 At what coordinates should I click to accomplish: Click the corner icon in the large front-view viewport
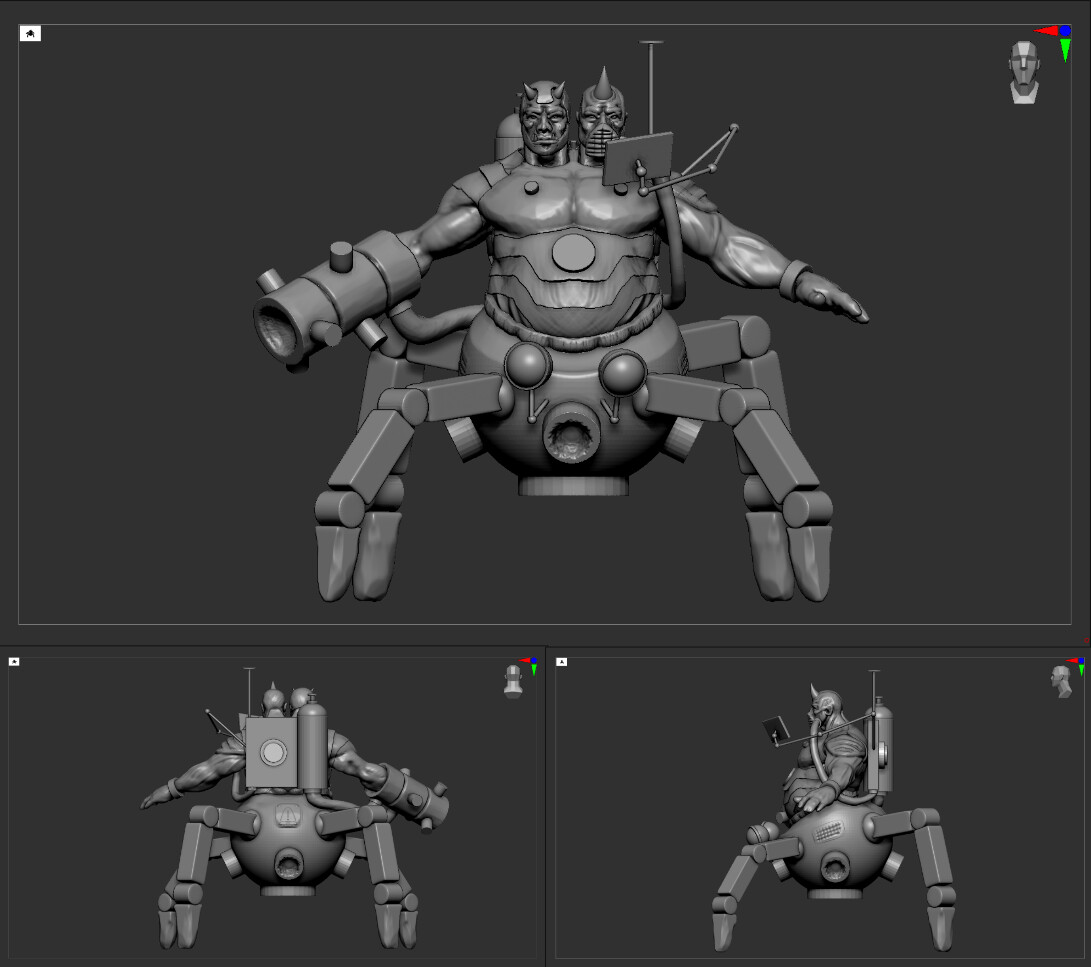click(x=31, y=34)
